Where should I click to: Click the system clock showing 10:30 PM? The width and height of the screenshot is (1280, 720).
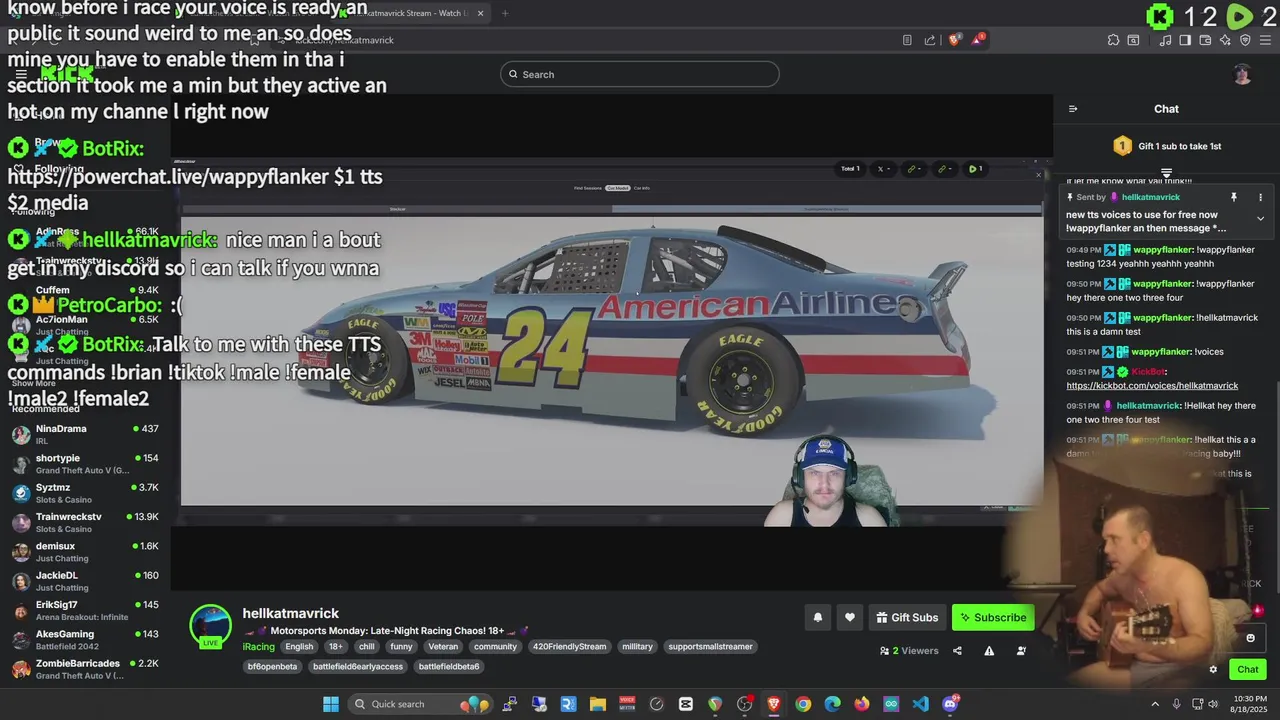pos(1250,704)
